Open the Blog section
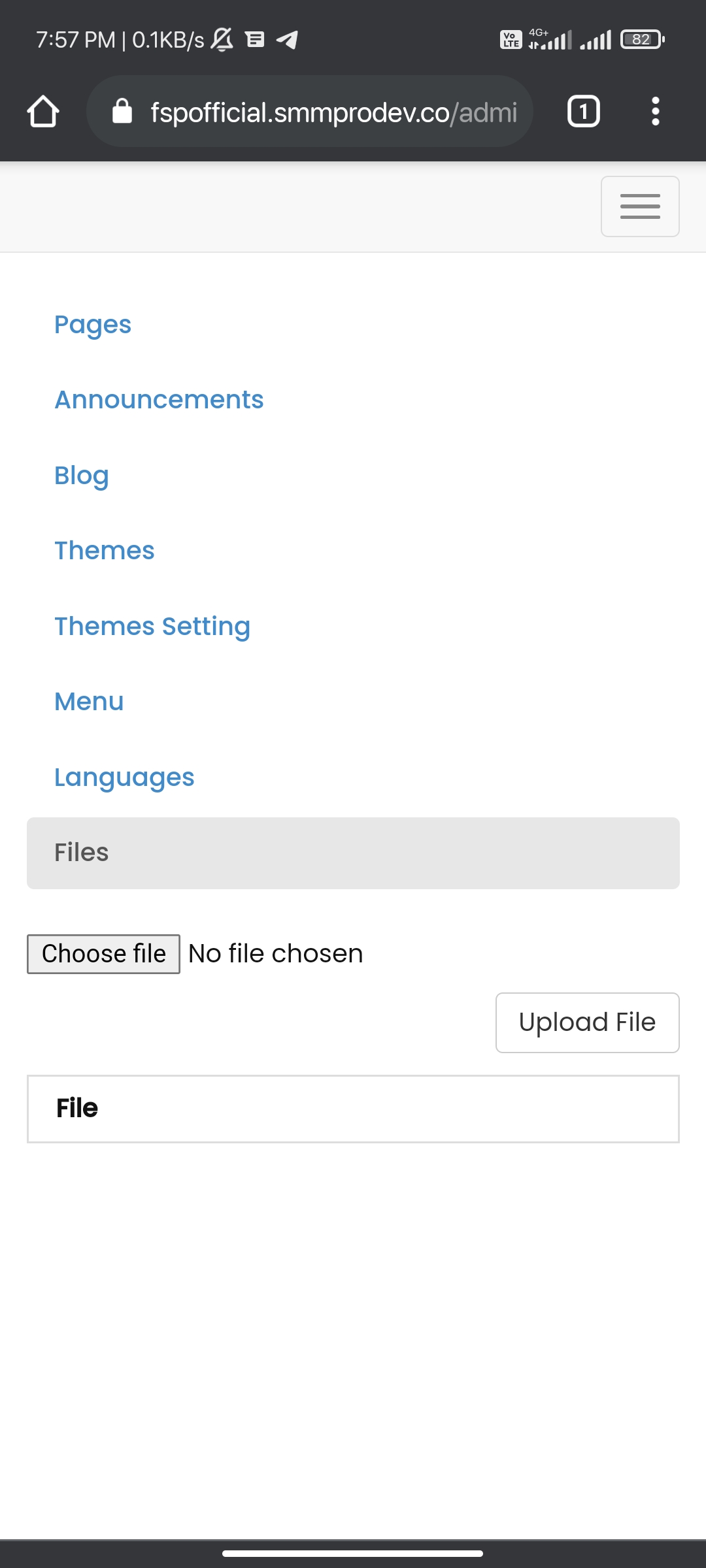Viewport: 706px width, 1568px height. coord(82,476)
